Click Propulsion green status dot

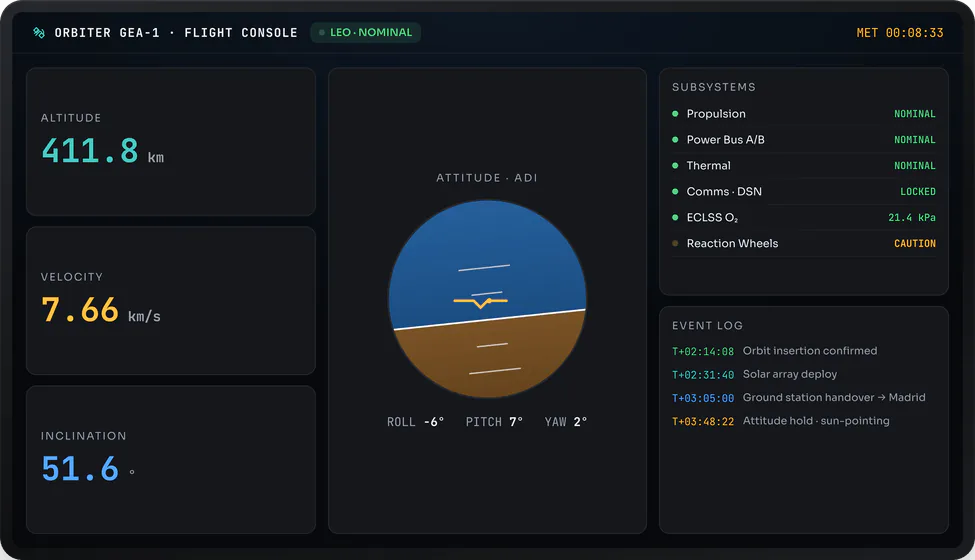coord(675,114)
